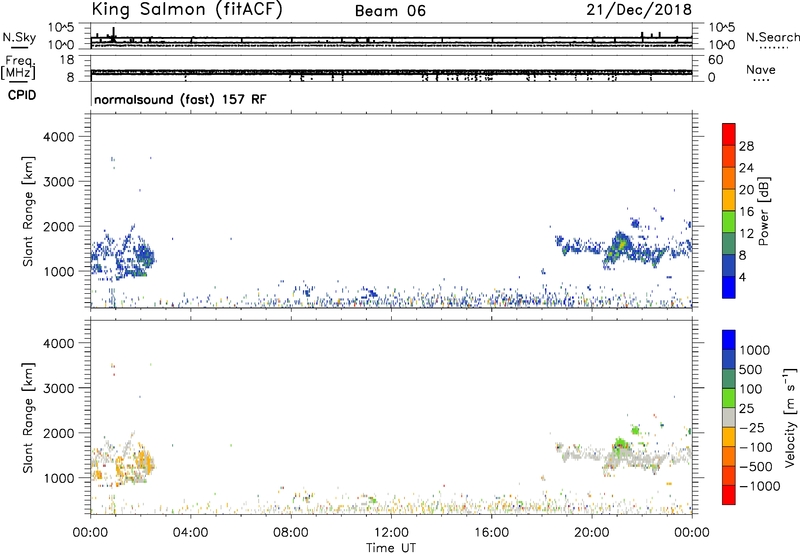This screenshot has height=554, width=800.
Task: Click the "20:00" time tick label
Action: point(591,533)
